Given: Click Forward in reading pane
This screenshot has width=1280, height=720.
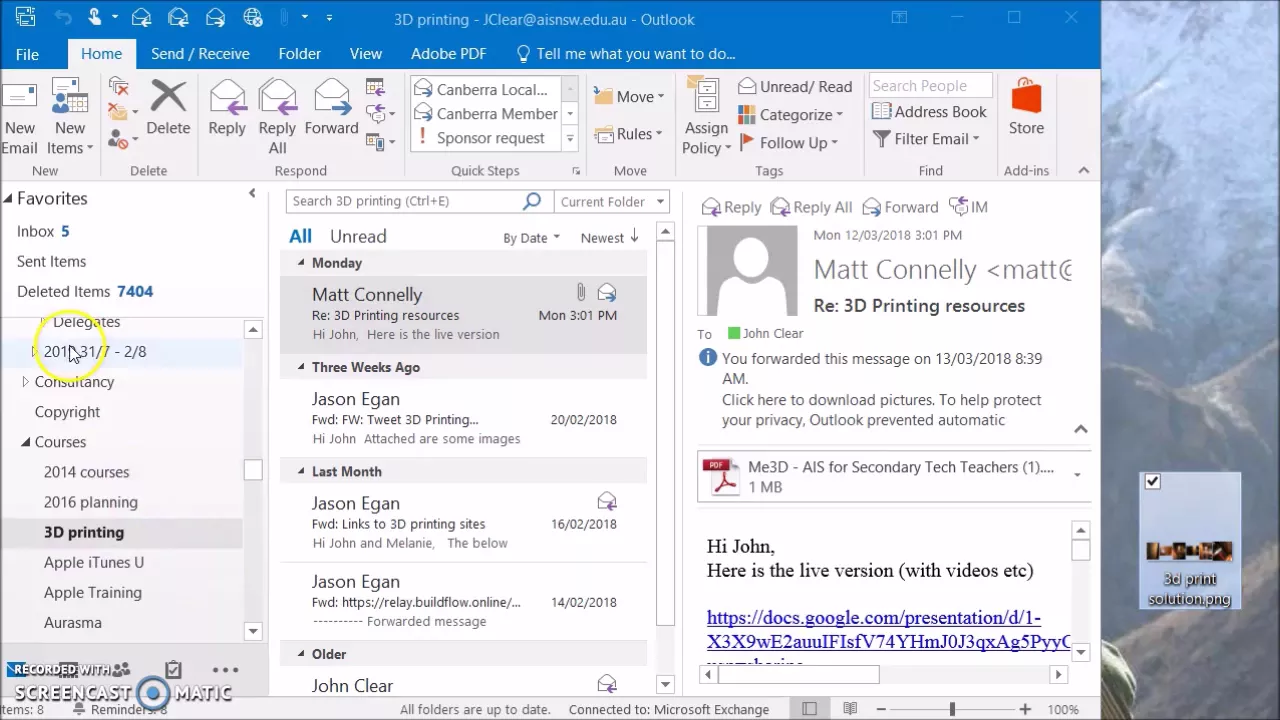Looking at the screenshot, I should [900, 207].
